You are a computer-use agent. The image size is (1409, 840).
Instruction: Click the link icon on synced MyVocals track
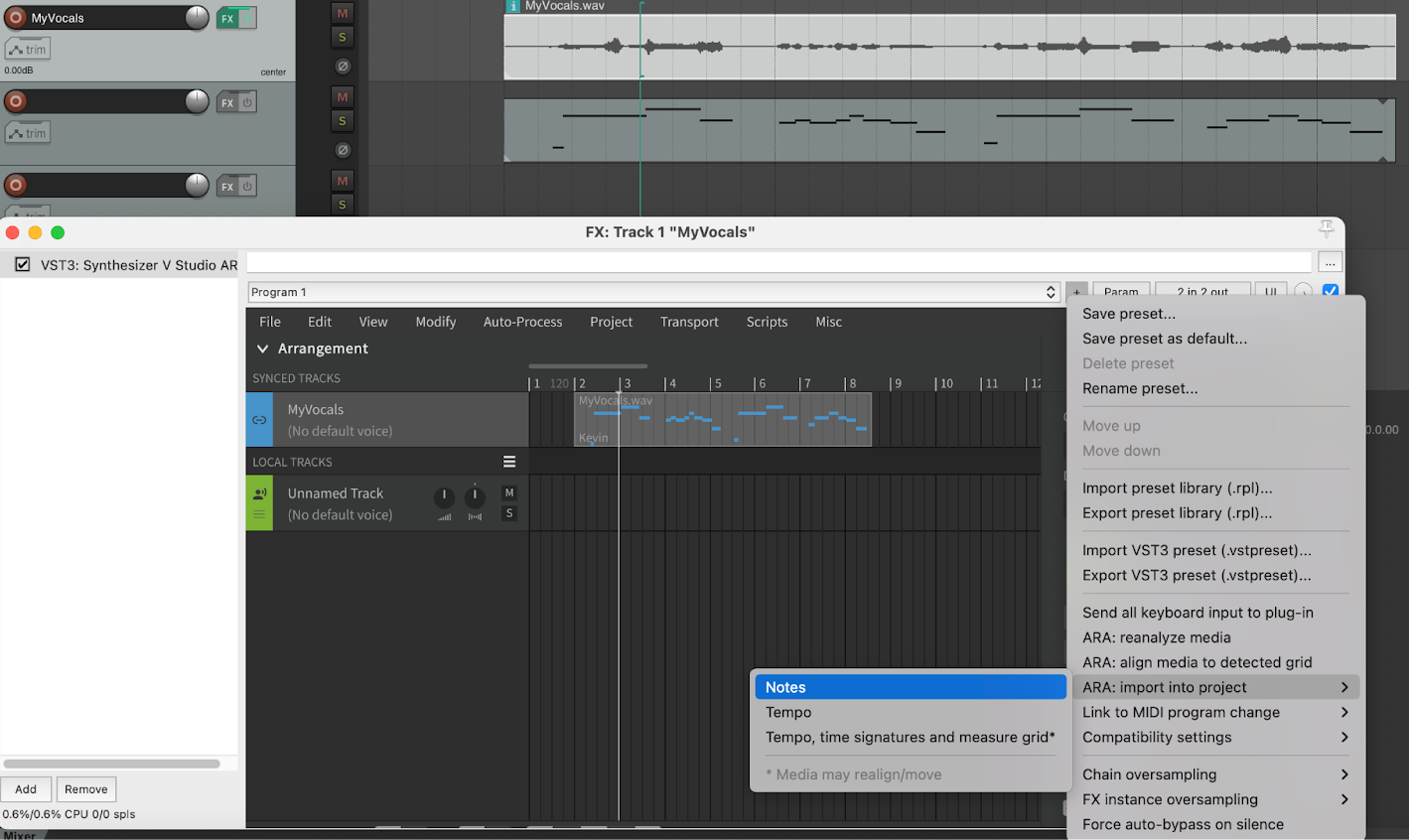(x=259, y=420)
